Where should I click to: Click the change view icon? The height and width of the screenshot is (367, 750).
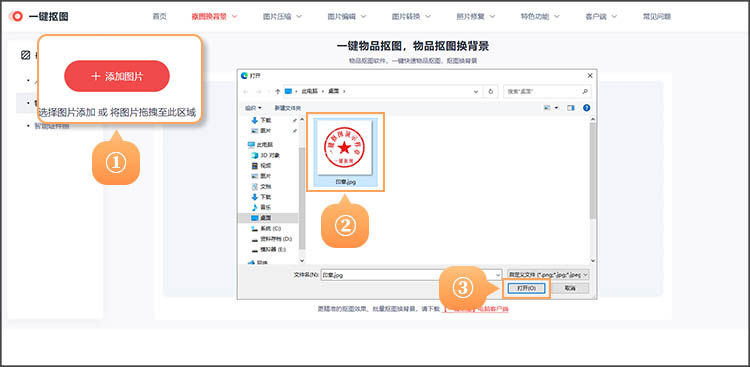tap(548, 108)
